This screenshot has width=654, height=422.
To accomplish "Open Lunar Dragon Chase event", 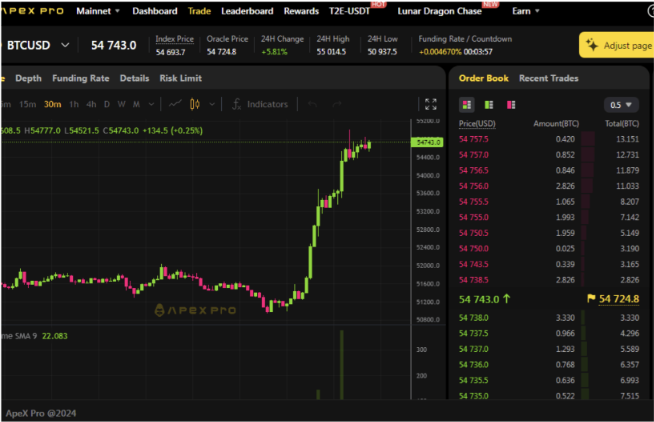I will click(440, 11).
